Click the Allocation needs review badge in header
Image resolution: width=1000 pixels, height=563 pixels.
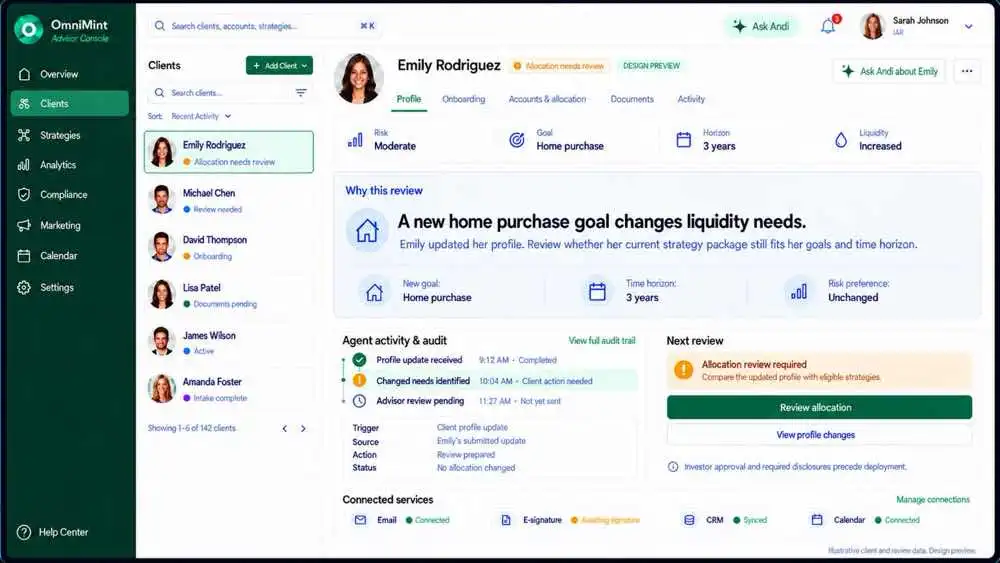(559, 66)
